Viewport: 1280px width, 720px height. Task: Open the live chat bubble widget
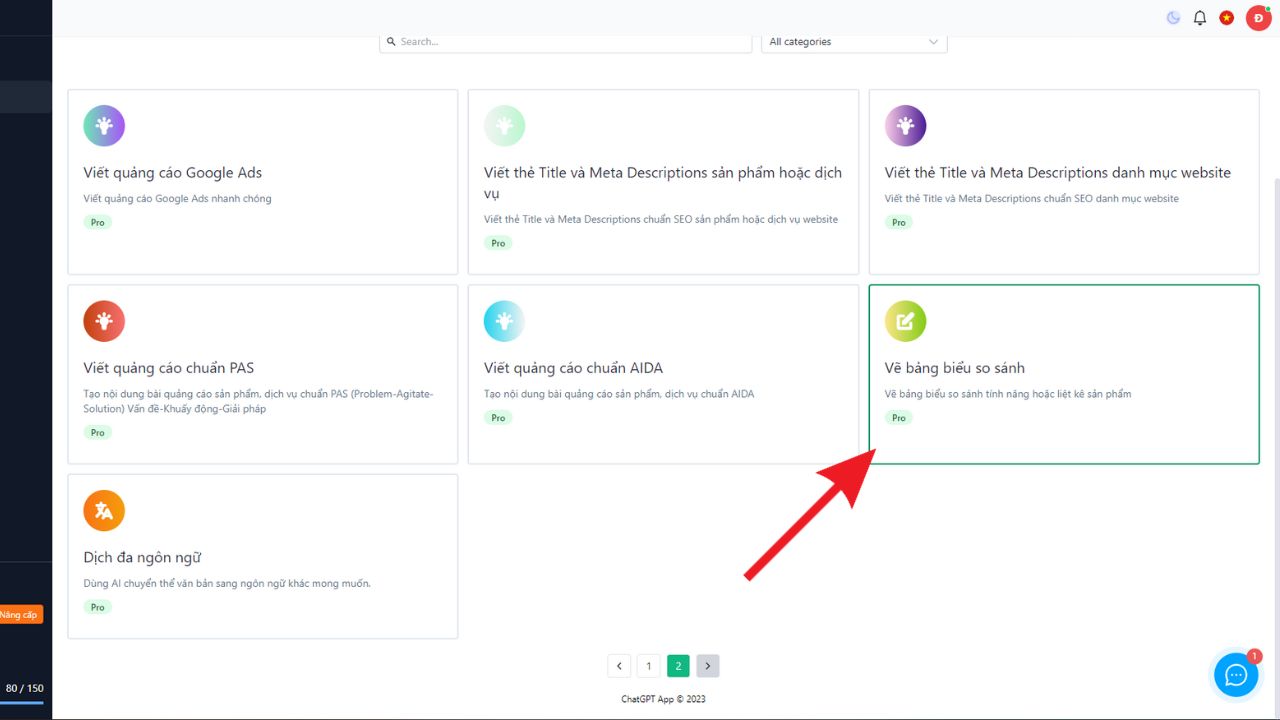click(1236, 675)
